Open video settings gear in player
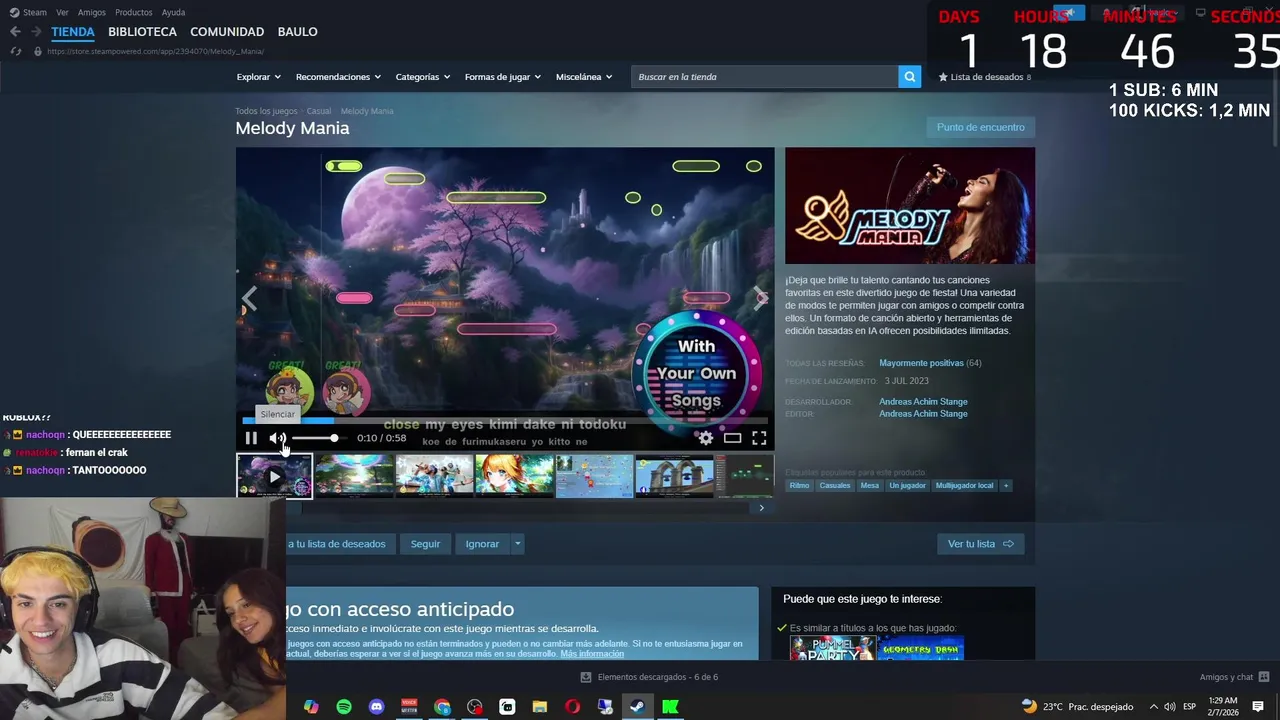Viewport: 1280px width, 720px height. [x=706, y=438]
